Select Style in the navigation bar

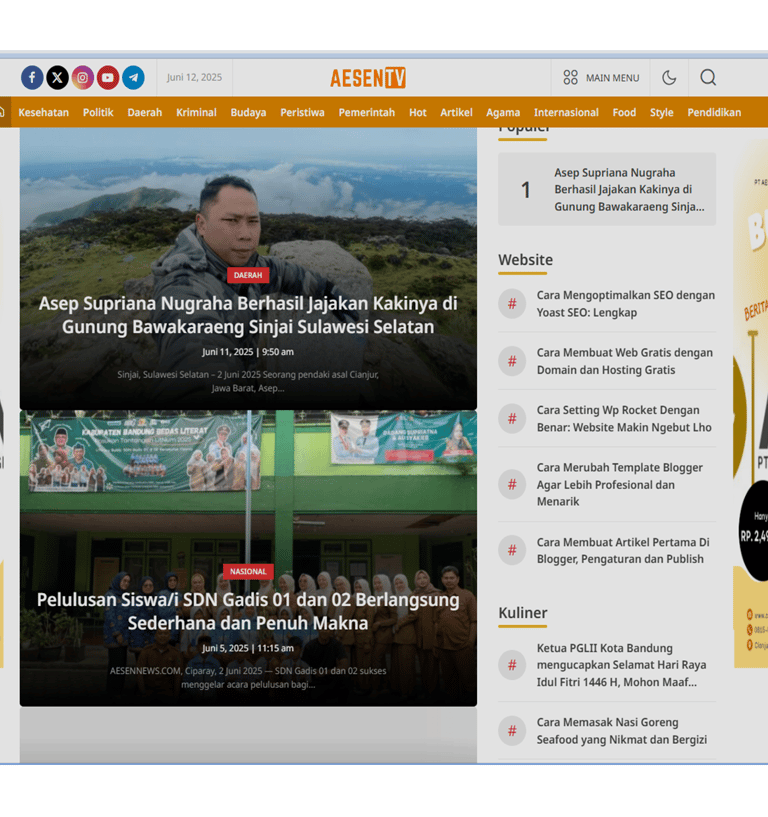(662, 113)
